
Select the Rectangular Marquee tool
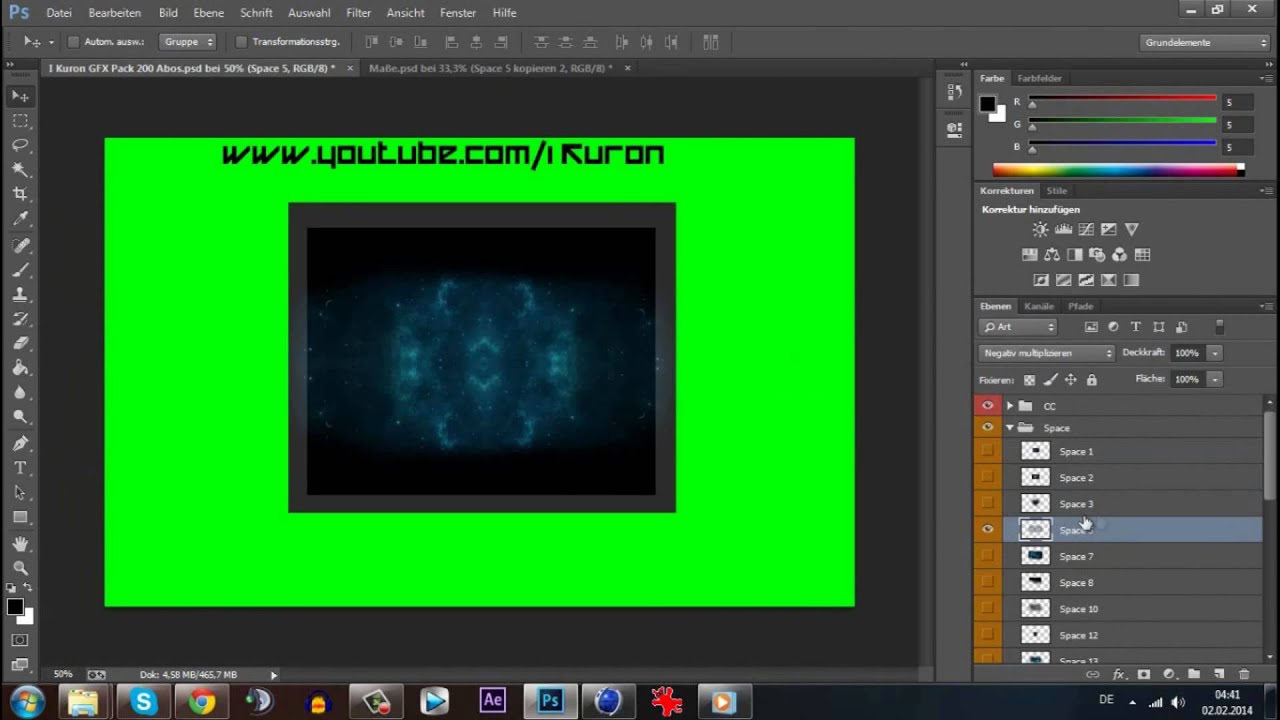click(x=20, y=120)
